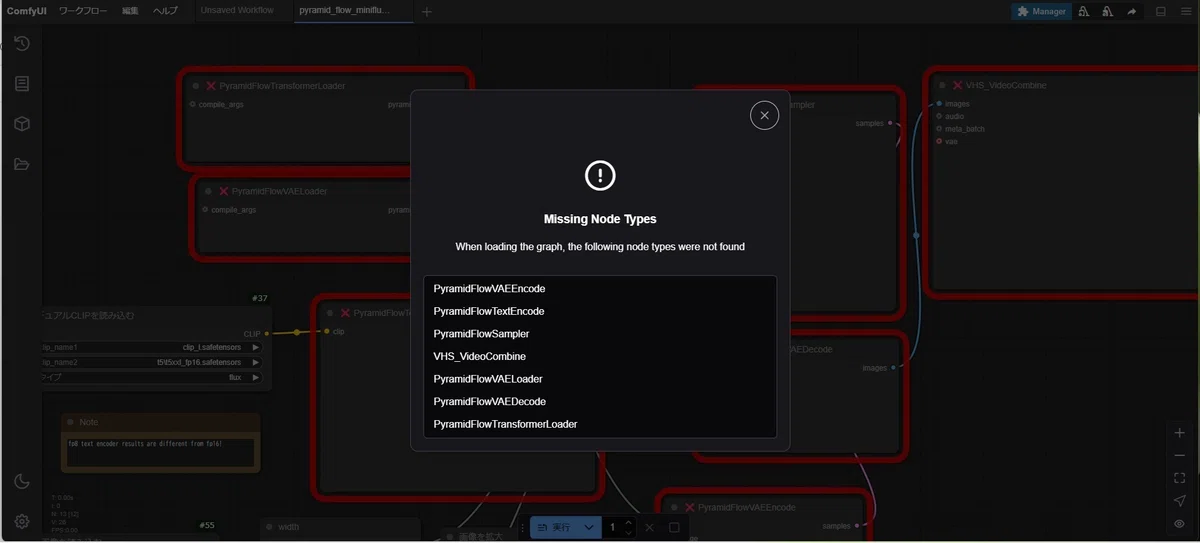Viewport: 1200px width, 543px height.
Task: Expand the run mode dropdown arrow
Action: coord(590,527)
